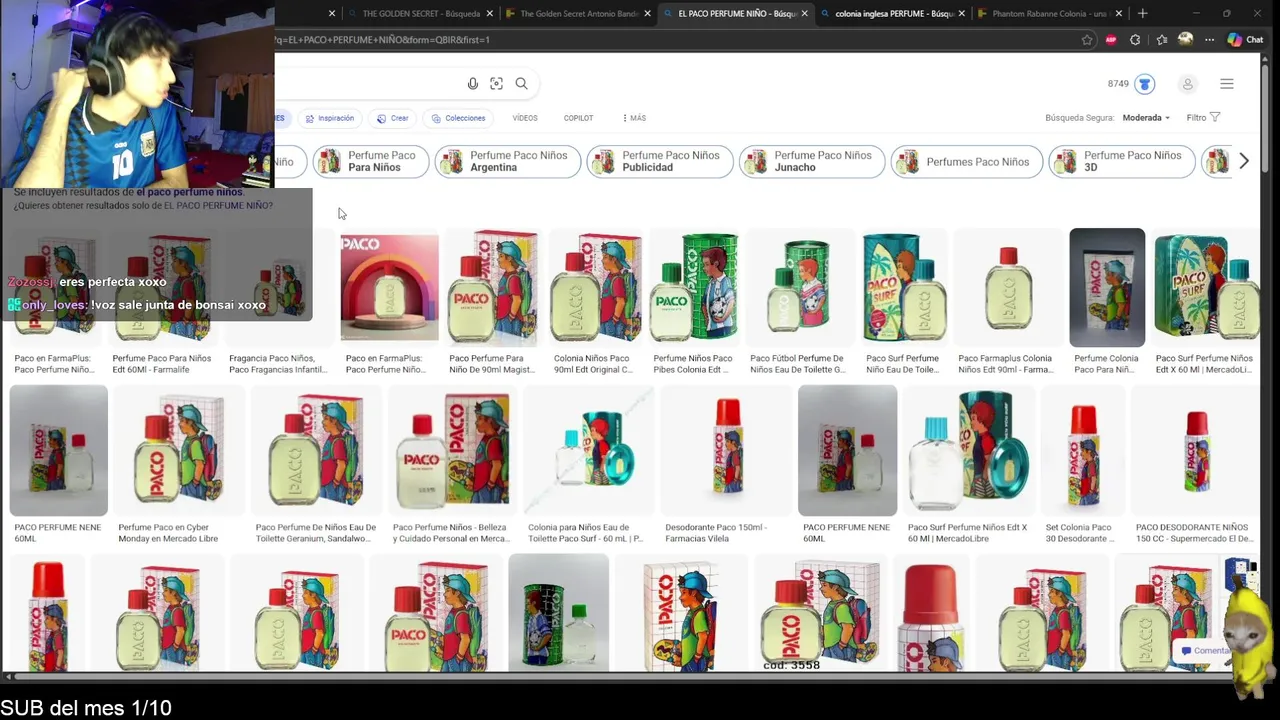Select Perfumes Paco Niños chip
The image size is (1280, 720).
[967, 161]
